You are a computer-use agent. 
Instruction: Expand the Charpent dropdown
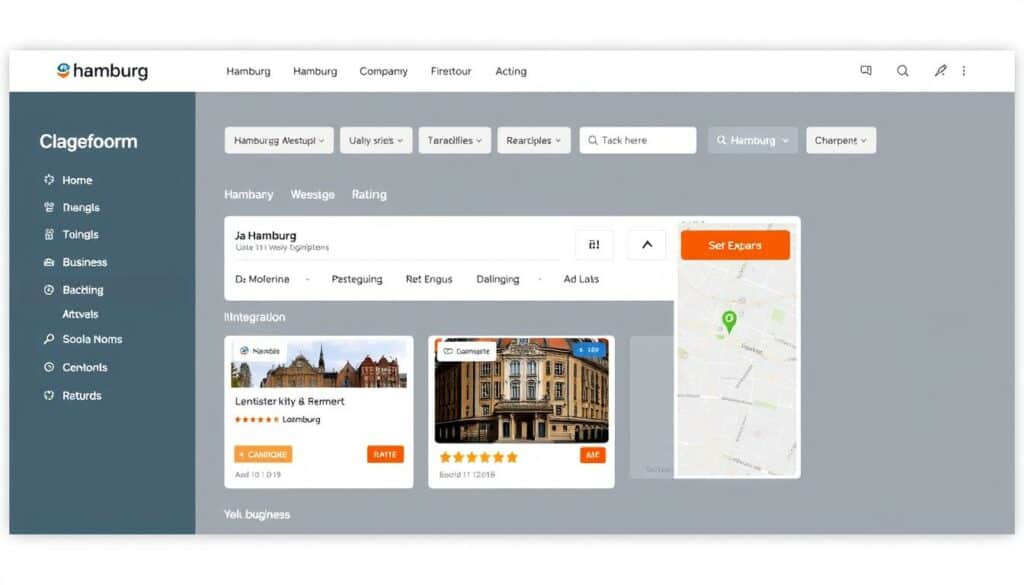840,140
